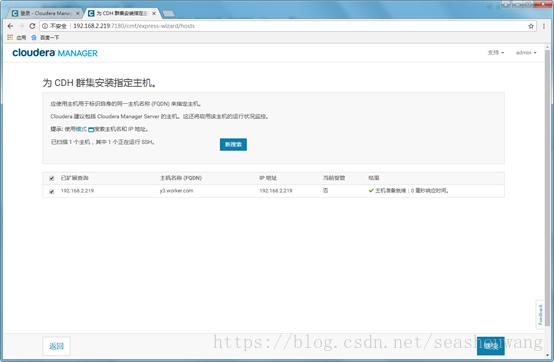Click the 模式 pattern help link
This screenshot has height=362, width=554.
(x=81, y=129)
